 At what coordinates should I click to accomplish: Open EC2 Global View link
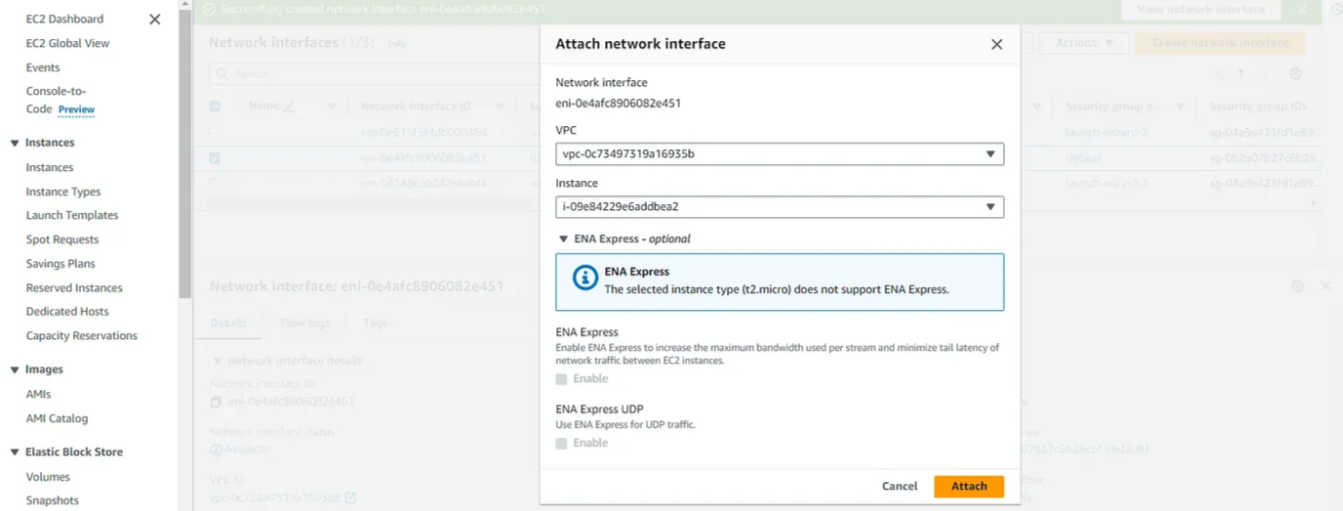[x=68, y=43]
